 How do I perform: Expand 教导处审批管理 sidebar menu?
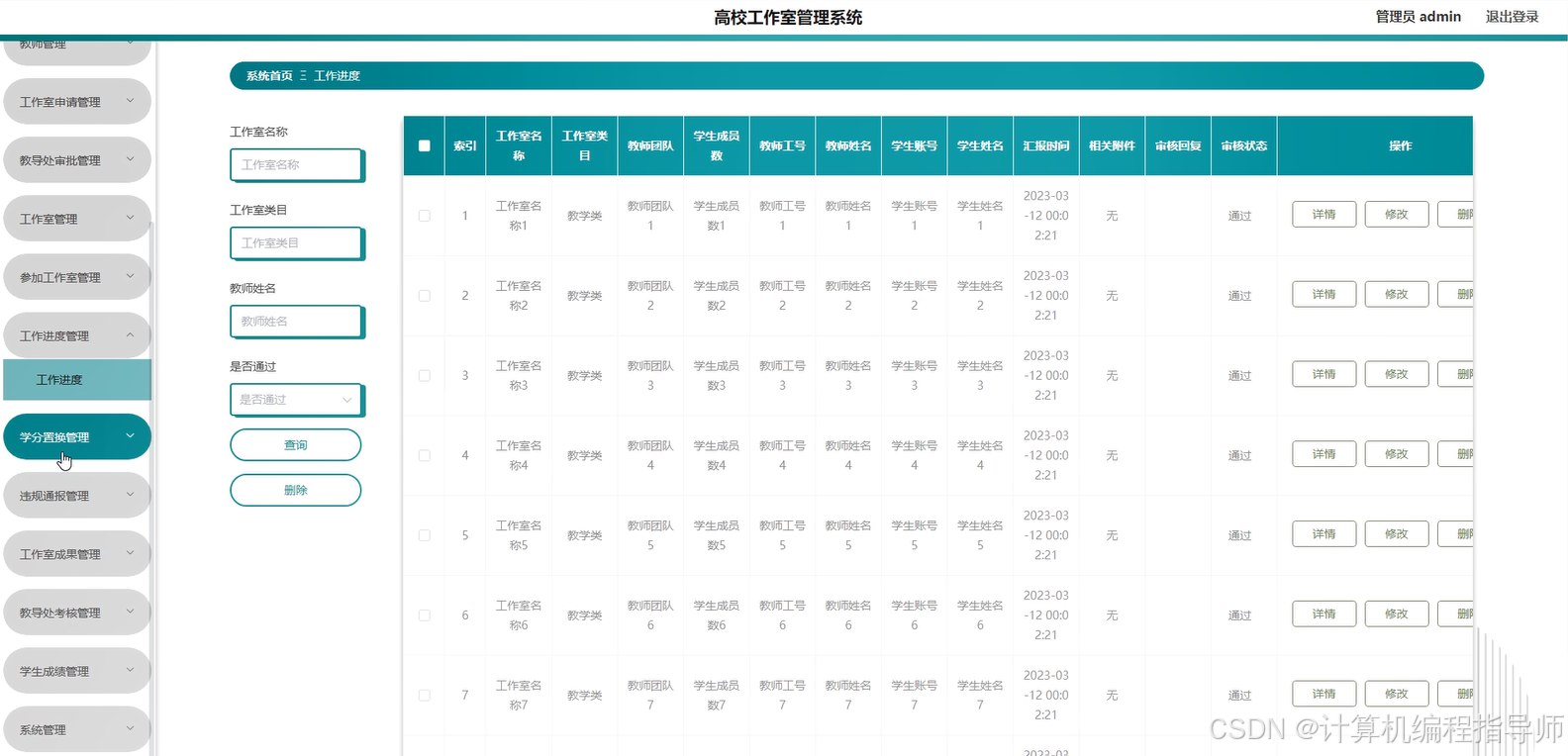pyautogui.click(x=77, y=160)
